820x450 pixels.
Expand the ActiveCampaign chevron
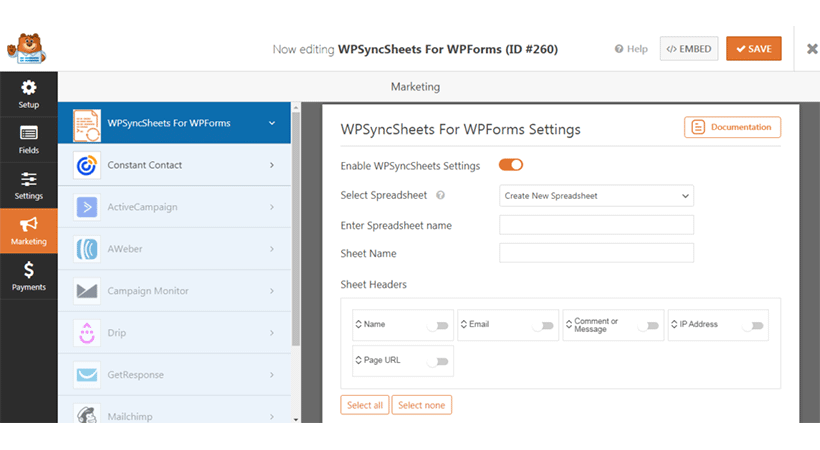pyautogui.click(x=272, y=207)
